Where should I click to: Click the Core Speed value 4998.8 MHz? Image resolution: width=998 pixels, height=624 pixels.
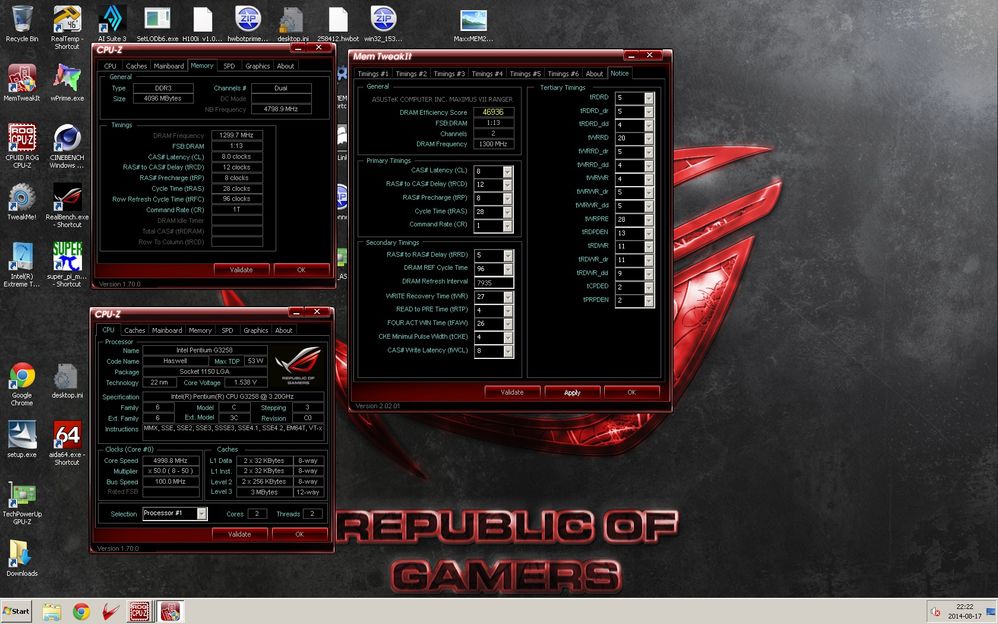pos(172,460)
